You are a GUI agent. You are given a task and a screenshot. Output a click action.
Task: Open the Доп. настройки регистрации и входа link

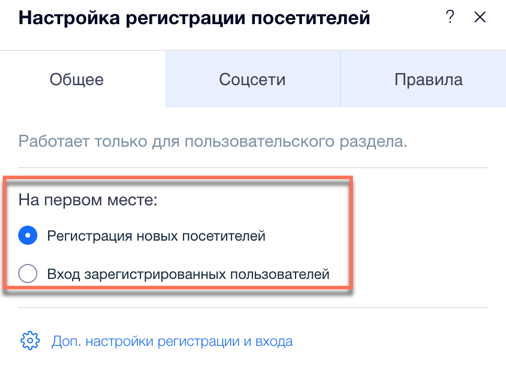(x=172, y=341)
